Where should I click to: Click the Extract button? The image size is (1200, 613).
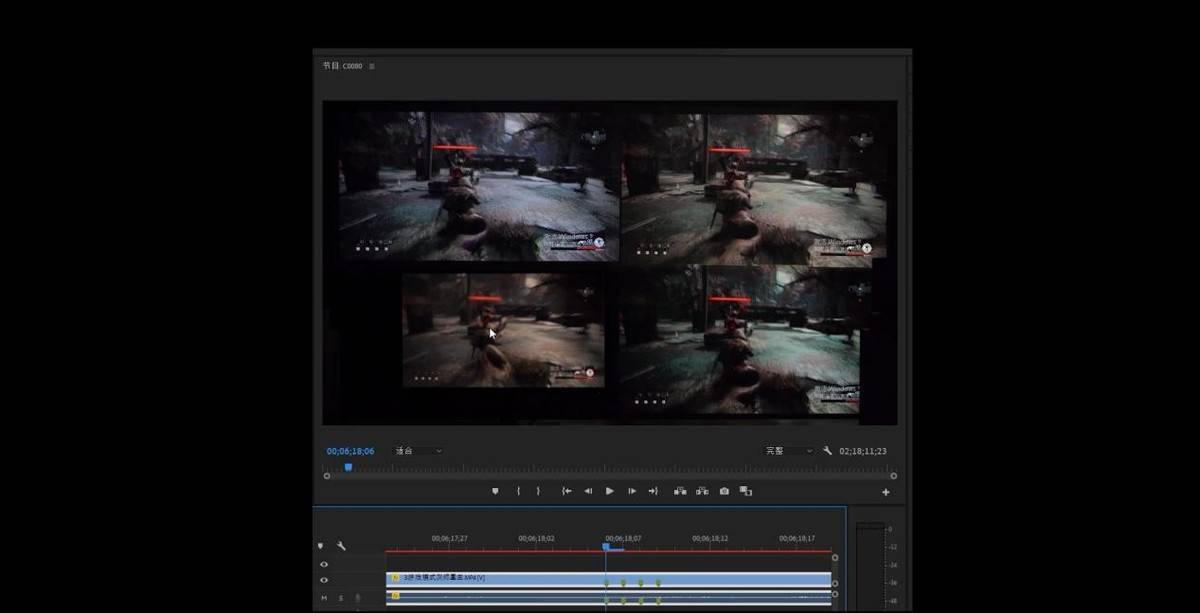tap(702, 491)
